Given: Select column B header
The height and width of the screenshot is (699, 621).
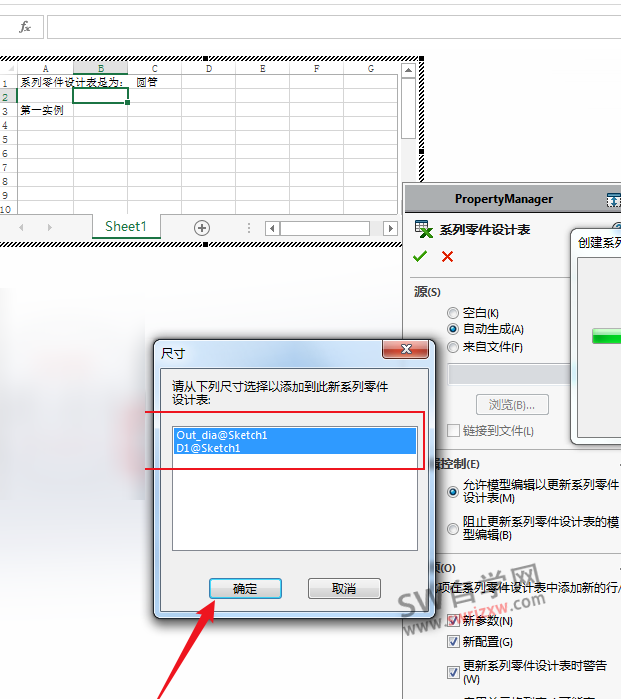Looking at the screenshot, I should pos(101,69).
